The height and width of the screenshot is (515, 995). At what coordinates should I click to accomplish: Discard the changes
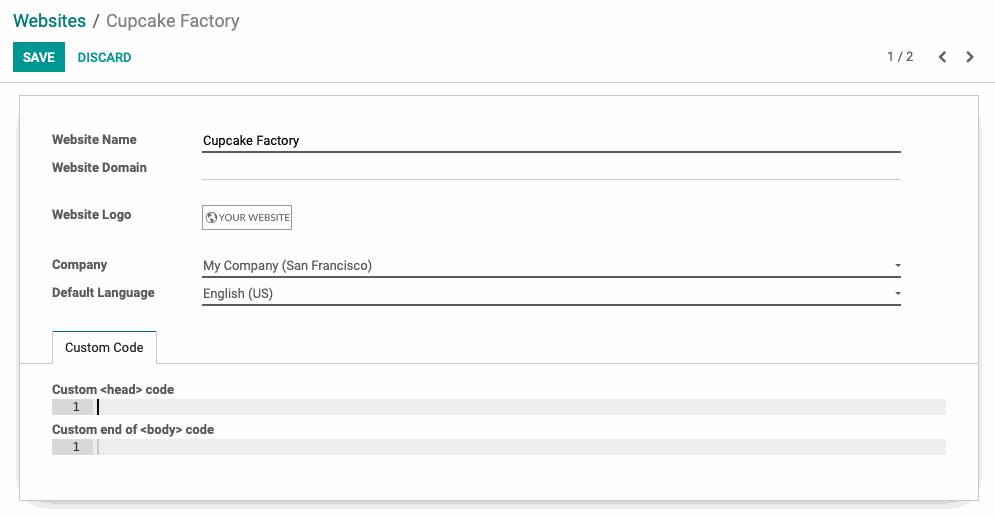104,57
